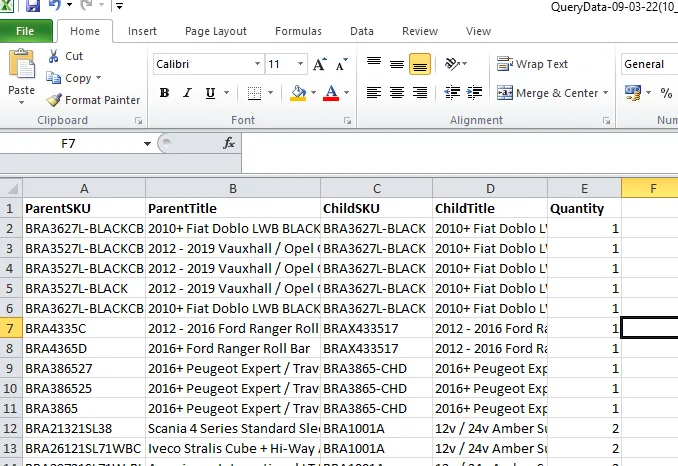Click Accounting Number Format icon
Viewport: 678px width, 466px height.
(x=633, y=93)
